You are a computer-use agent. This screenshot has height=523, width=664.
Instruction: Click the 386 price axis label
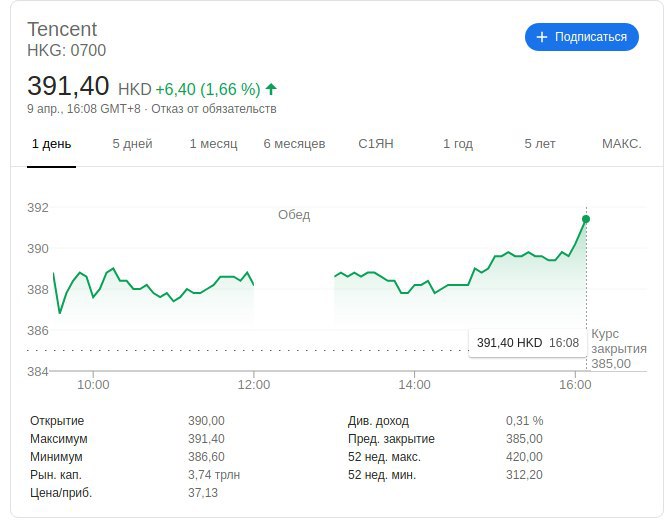coord(38,330)
